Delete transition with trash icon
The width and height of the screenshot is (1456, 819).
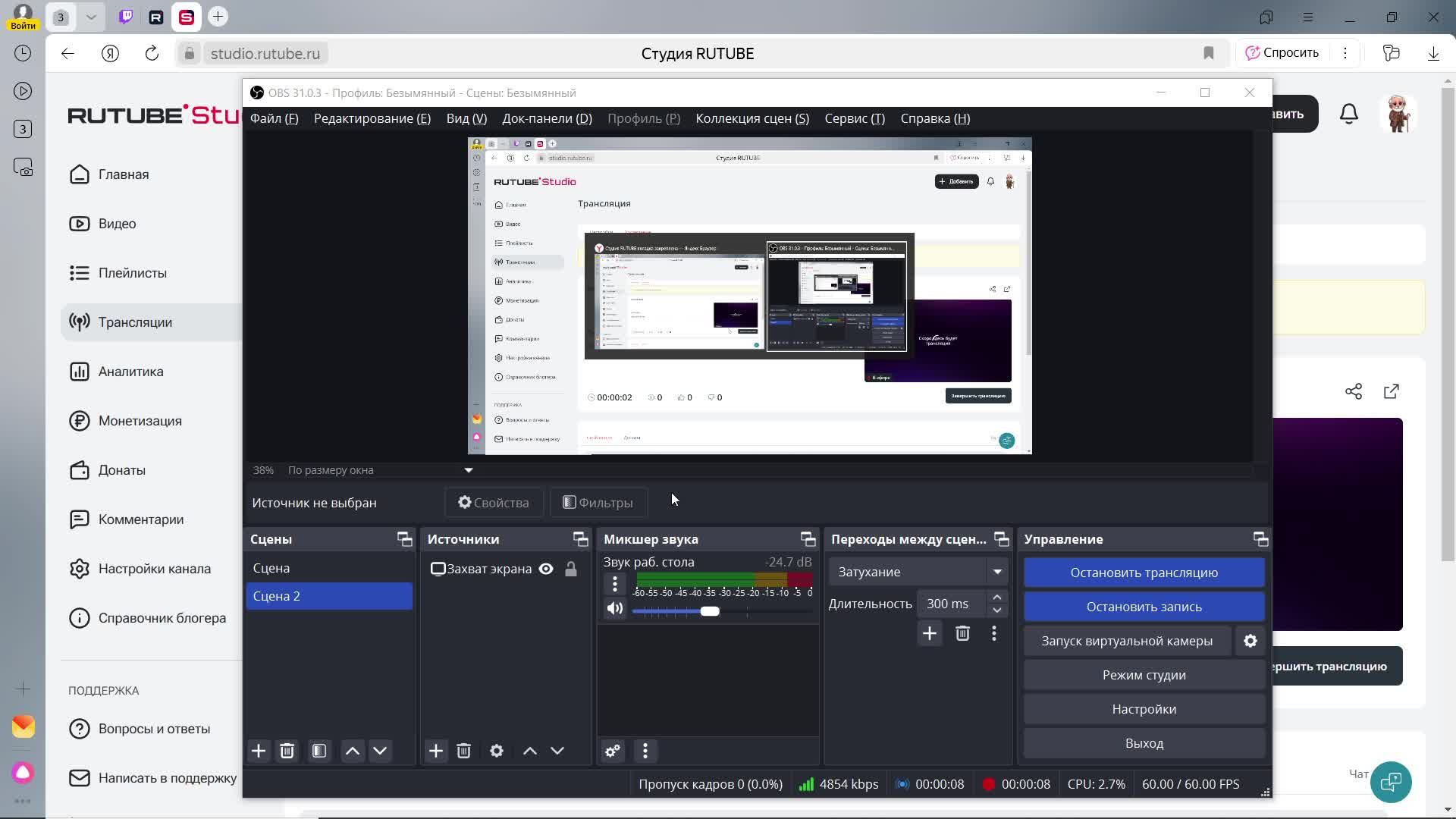pyautogui.click(x=962, y=633)
